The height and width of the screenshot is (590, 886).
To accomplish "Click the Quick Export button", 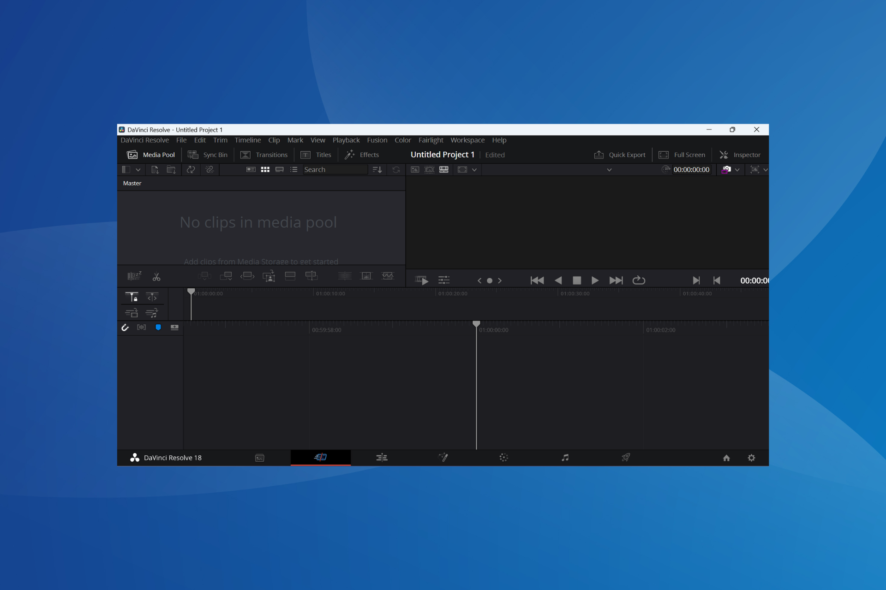I will (x=618, y=154).
